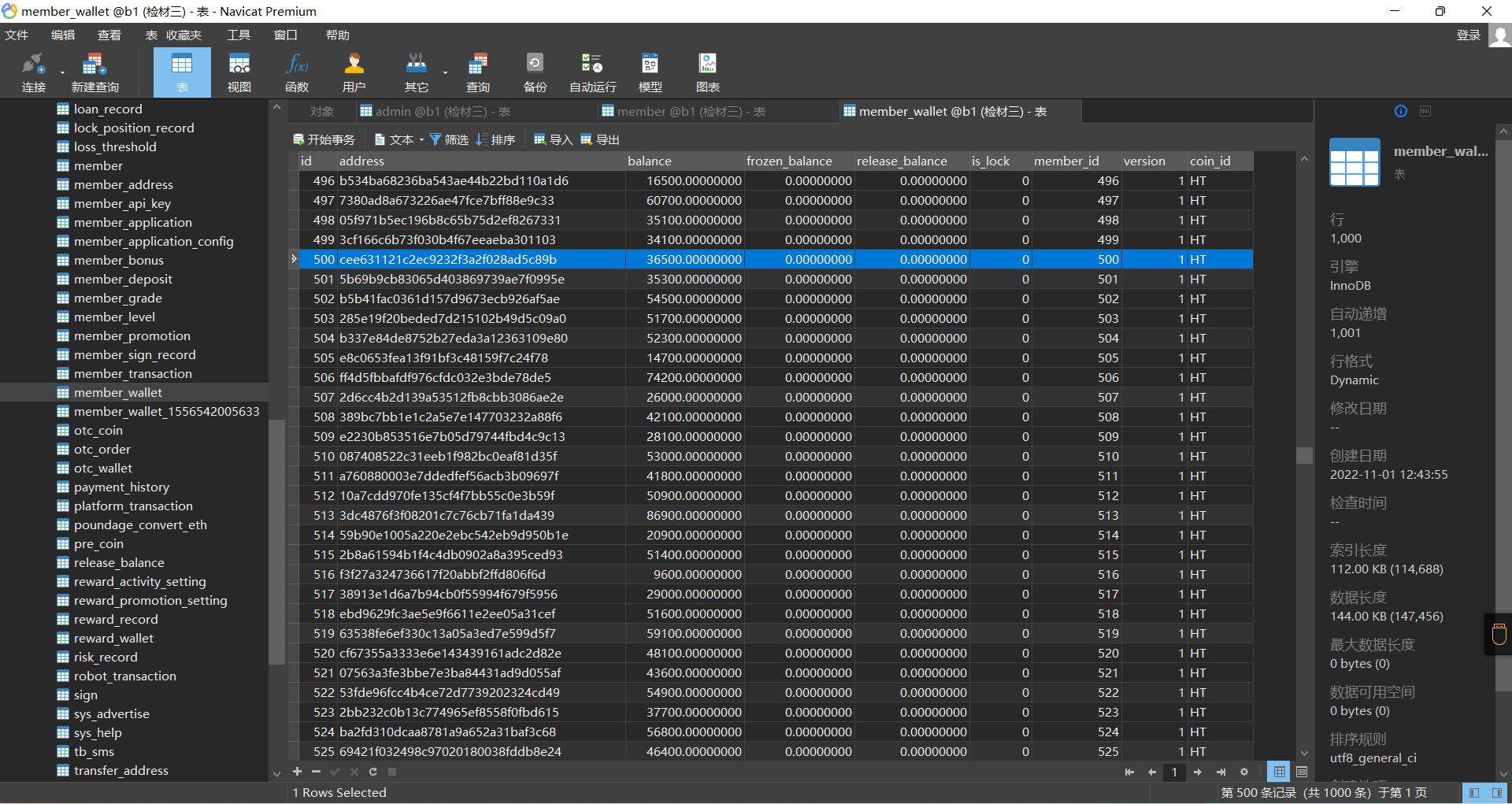Open the 视图 (View) objects
This screenshot has height=804, width=1512.
(x=239, y=72)
